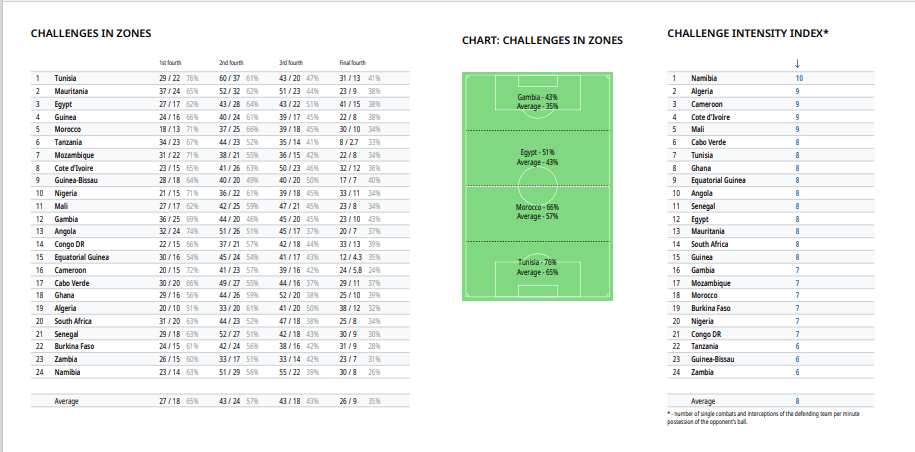Click the '2nd fourth' column header

[231, 63]
